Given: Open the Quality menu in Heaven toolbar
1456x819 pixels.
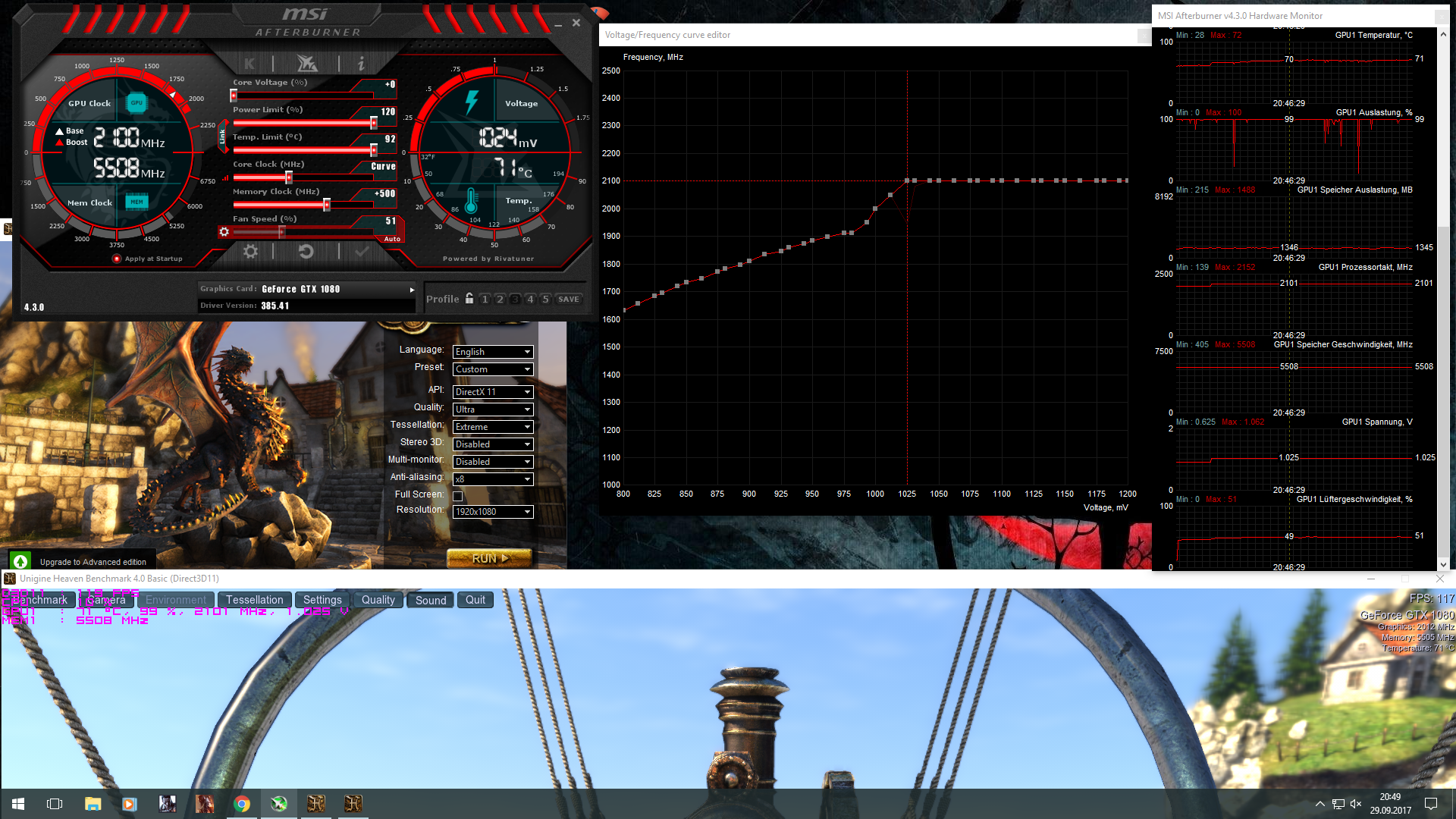Looking at the screenshot, I should 378,600.
